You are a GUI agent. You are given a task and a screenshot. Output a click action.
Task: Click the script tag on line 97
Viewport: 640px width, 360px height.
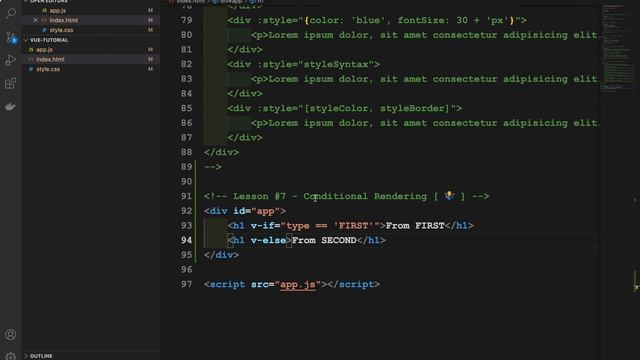[292, 284]
